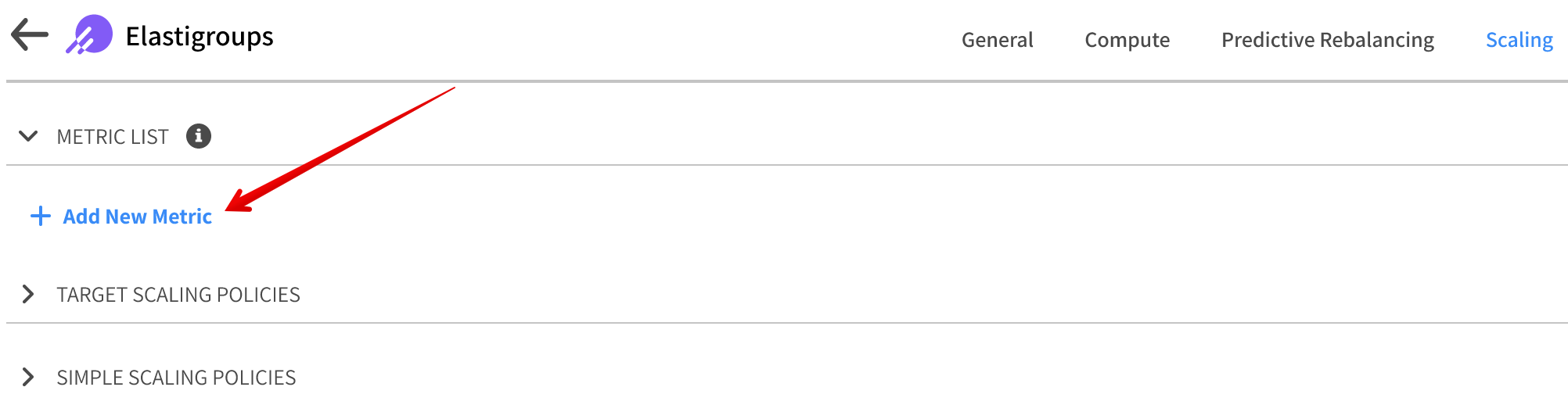1568x405 pixels.
Task: Click the TARGET SCALING POLICIES label
Action: tap(178, 295)
